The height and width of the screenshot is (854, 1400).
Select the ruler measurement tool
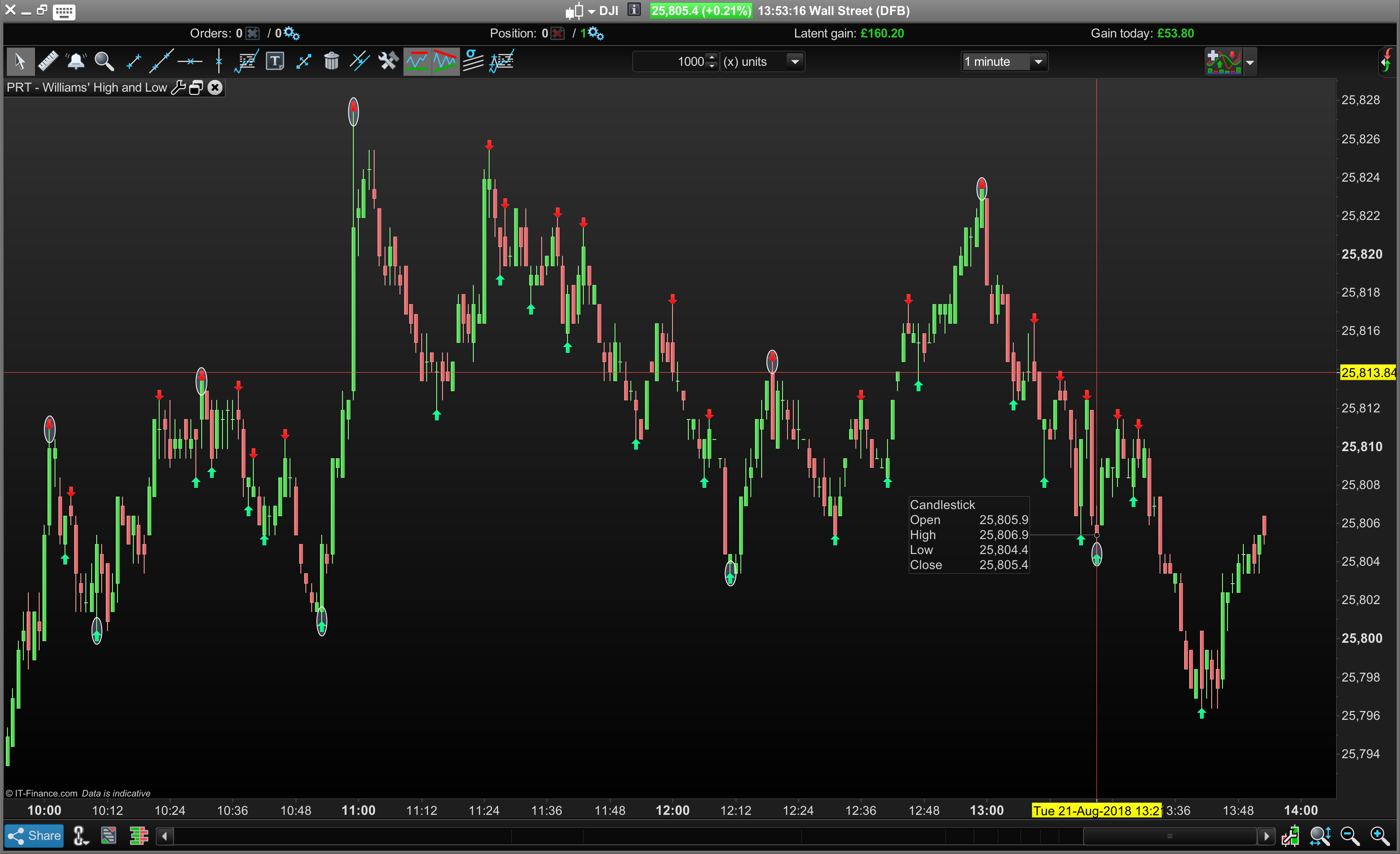[x=48, y=61]
